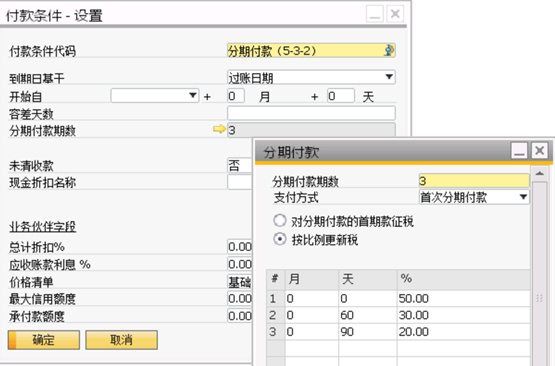Viewport: 555px width, 366px height.
Task: Open the 价格清单 field showing 基础
Action: [x=239, y=282]
